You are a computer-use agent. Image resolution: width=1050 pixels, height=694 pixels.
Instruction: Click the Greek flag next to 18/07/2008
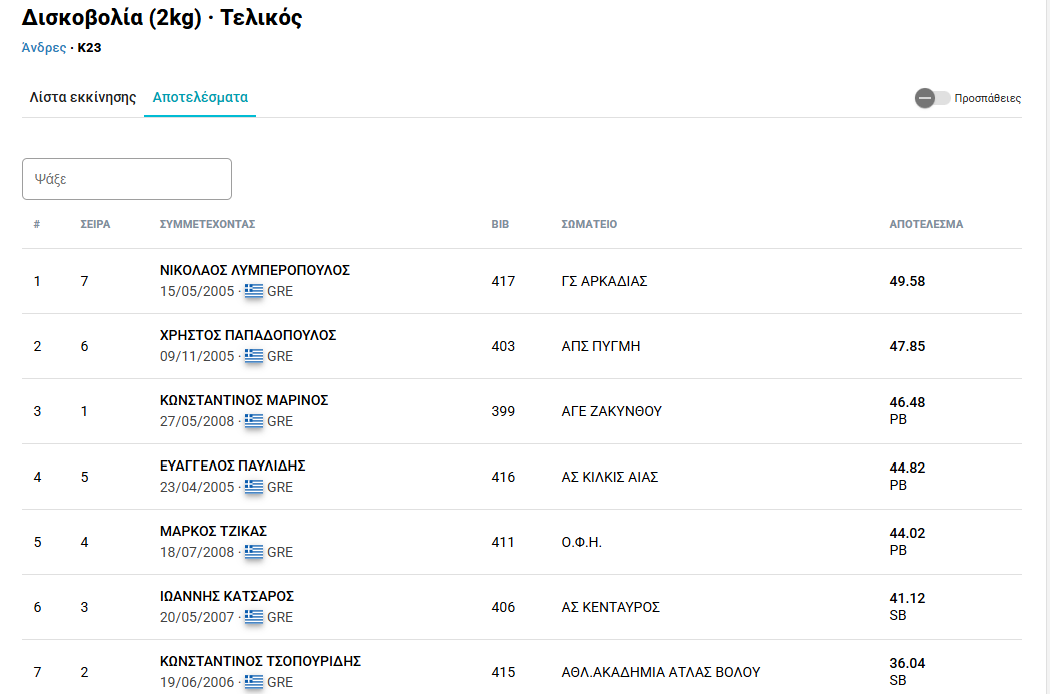point(254,552)
